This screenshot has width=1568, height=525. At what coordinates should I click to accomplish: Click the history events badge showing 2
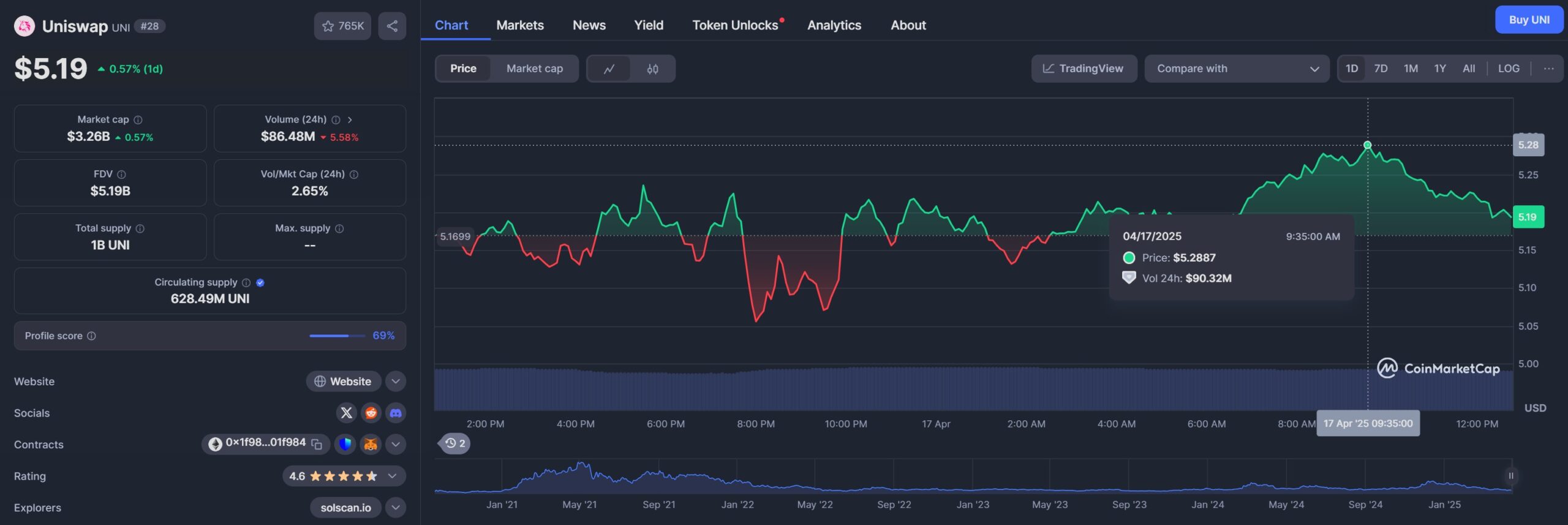click(454, 443)
